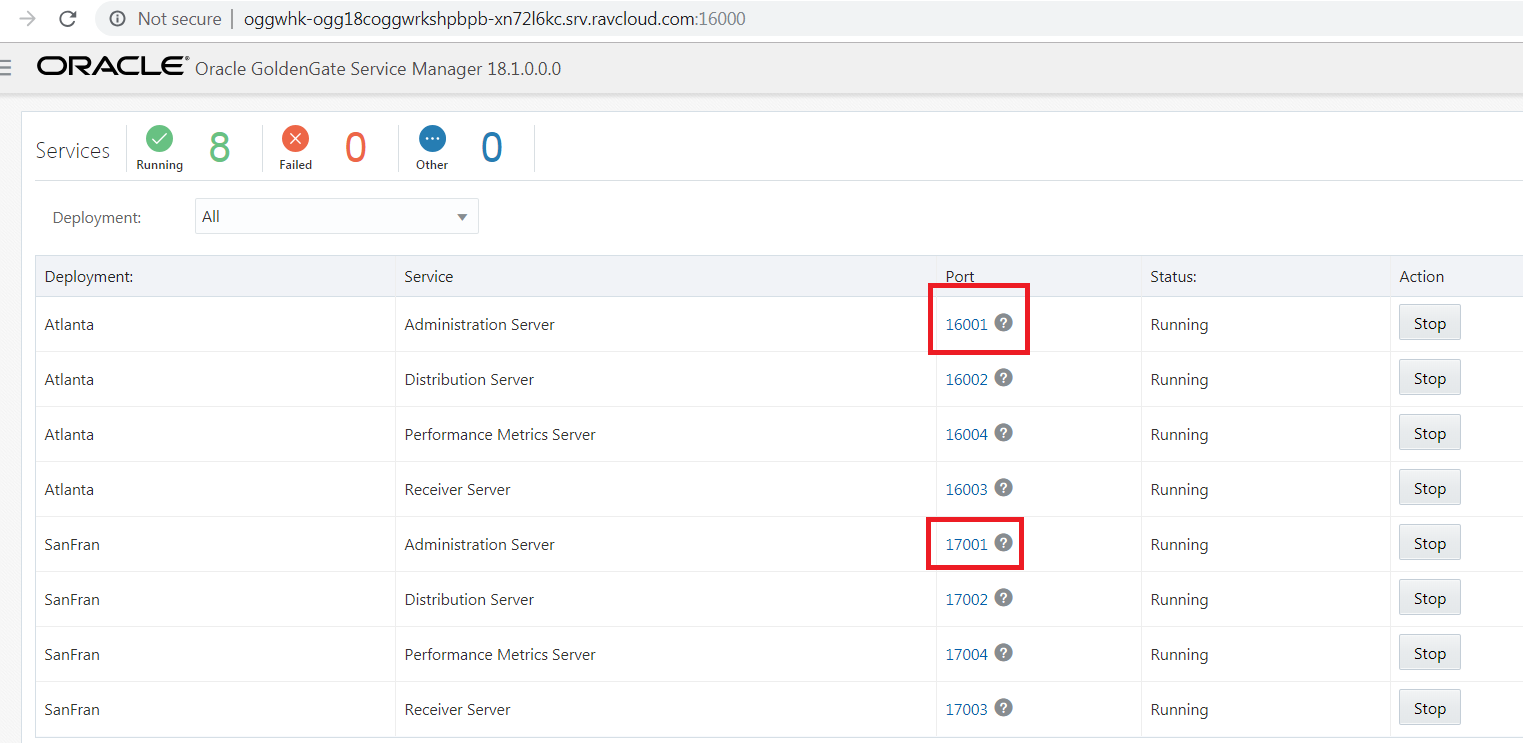This screenshot has width=1523, height=743.
Task: Open port 16004 Atlanta Performance Metrics link
Action: coord(966,435)
